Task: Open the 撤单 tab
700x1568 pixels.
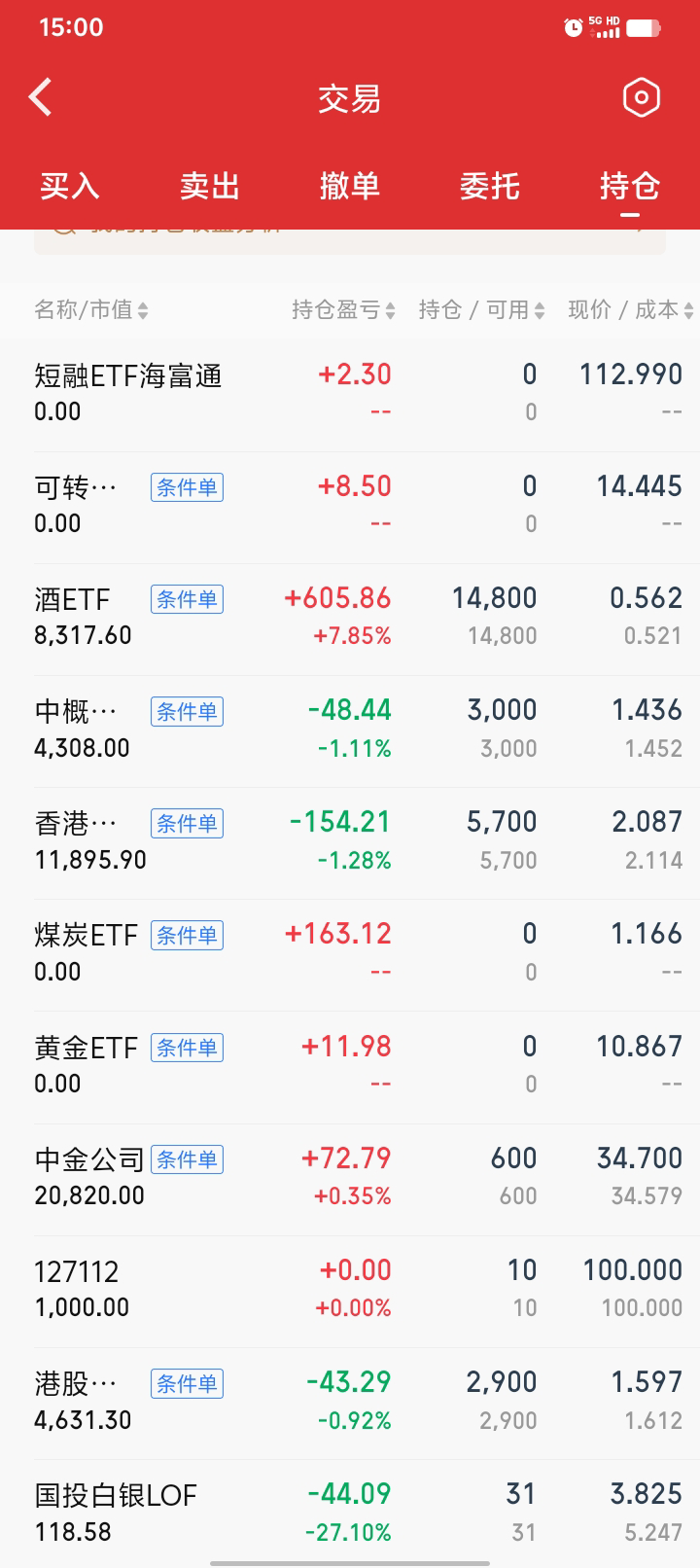Action: [350, 186]
